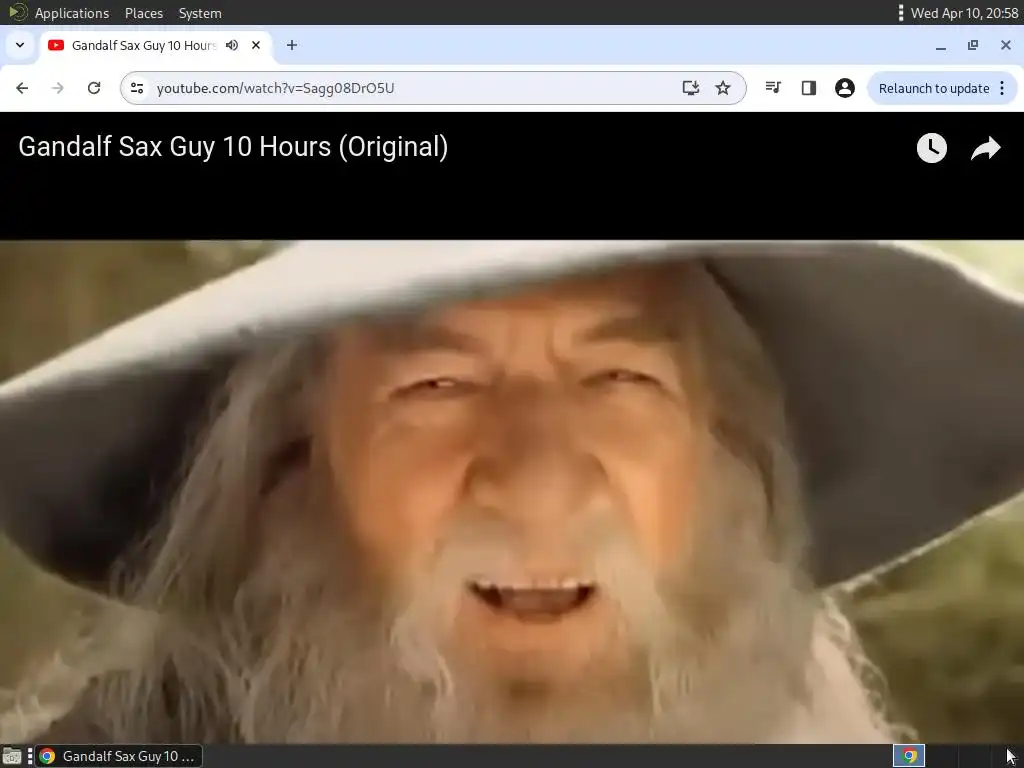
Task: Expand the tab search dropdown
Action: click(x=20, y=45)
